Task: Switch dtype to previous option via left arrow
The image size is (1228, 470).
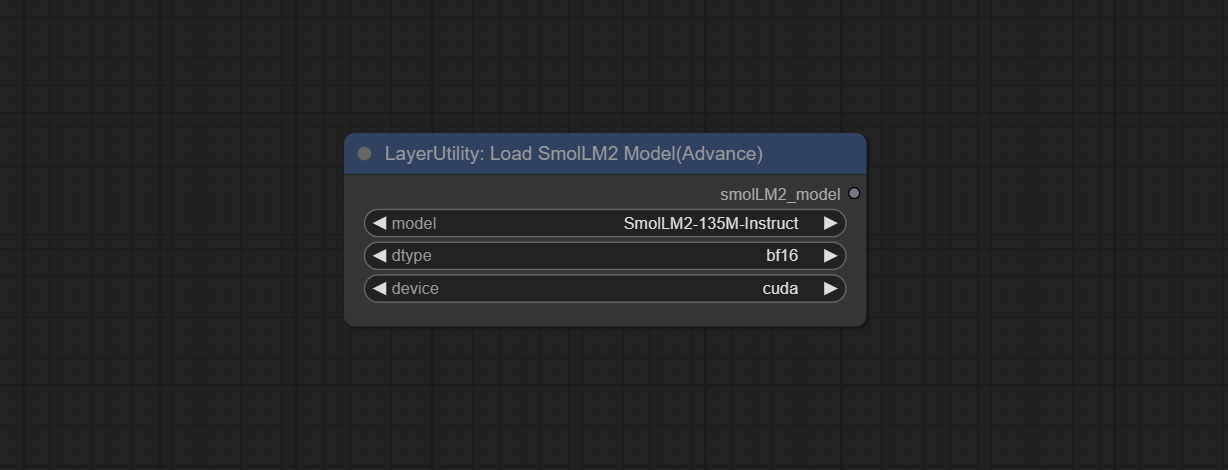Action: [379, 256]
